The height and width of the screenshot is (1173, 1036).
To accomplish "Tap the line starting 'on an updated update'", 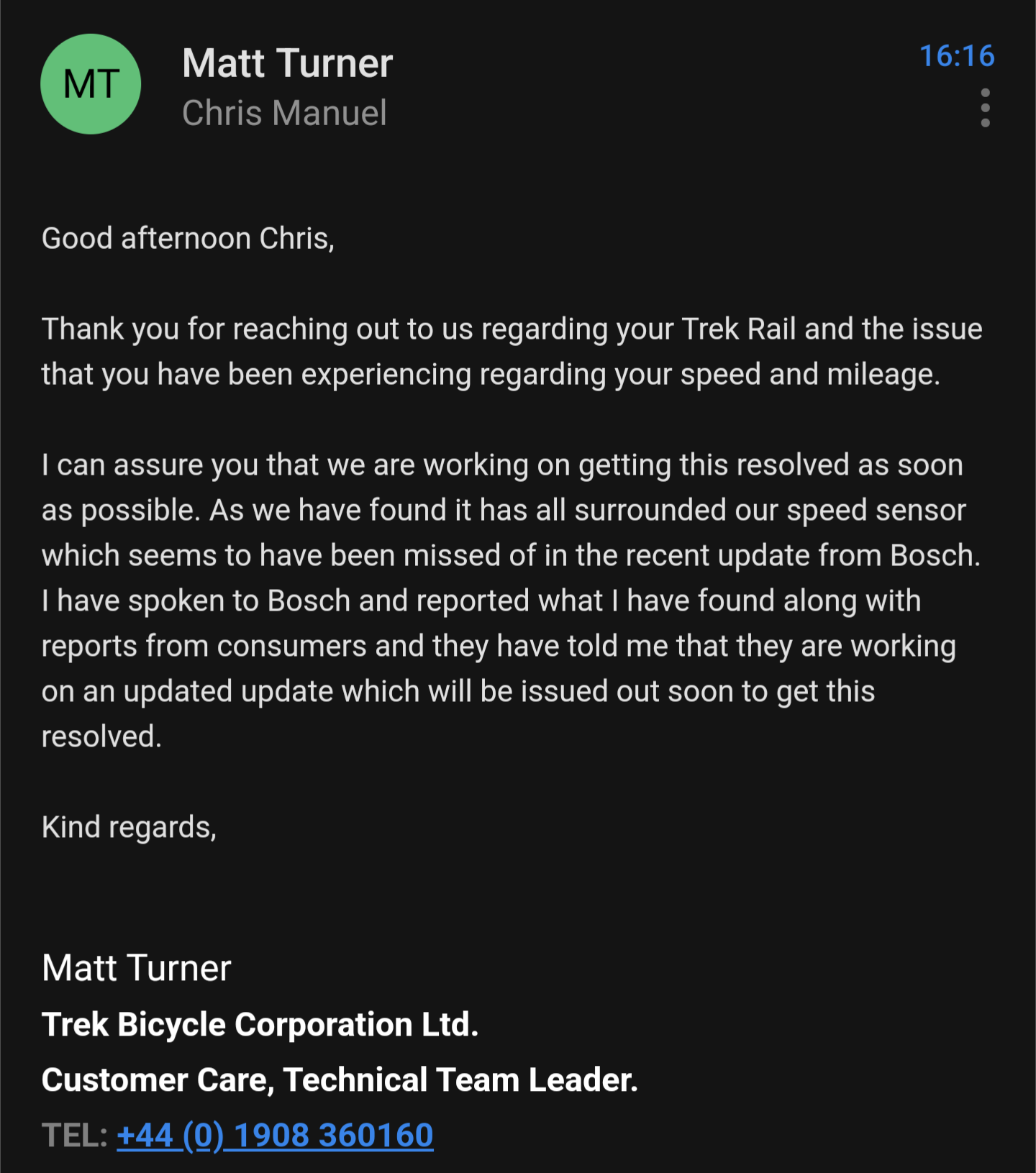I will pos(458,692).
